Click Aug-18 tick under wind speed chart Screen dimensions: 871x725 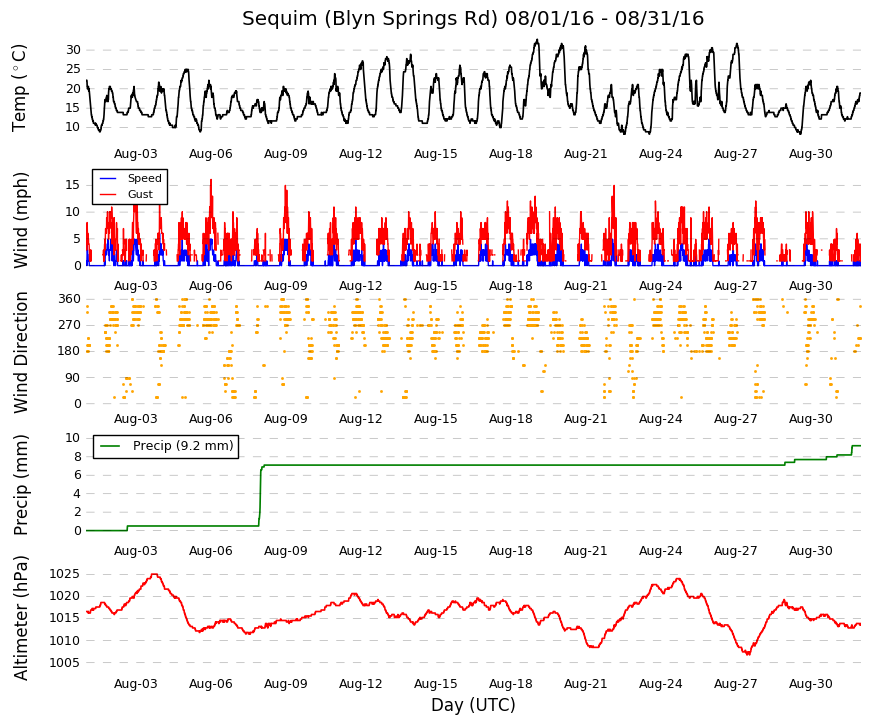click(x=510, y=286)
